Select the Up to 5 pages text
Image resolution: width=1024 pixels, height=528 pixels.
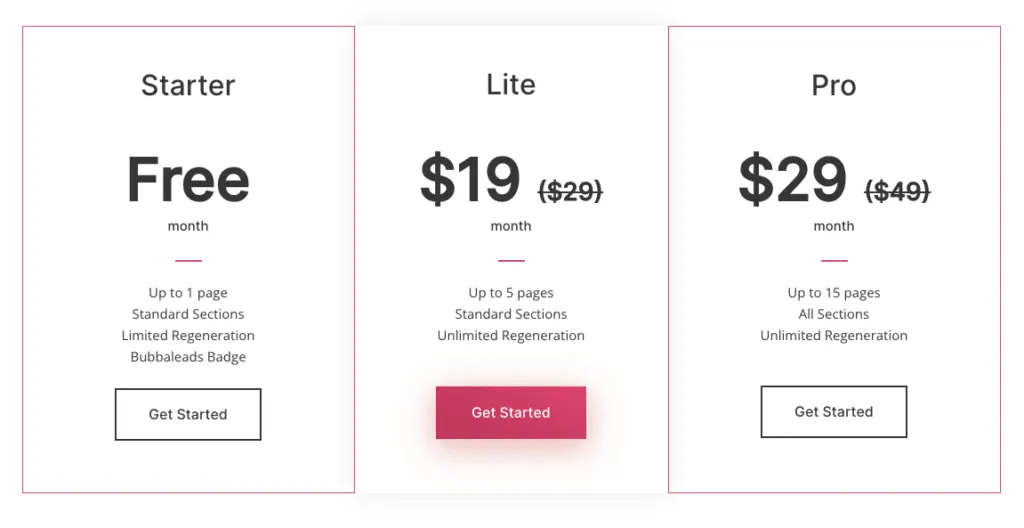pos(511,293)
